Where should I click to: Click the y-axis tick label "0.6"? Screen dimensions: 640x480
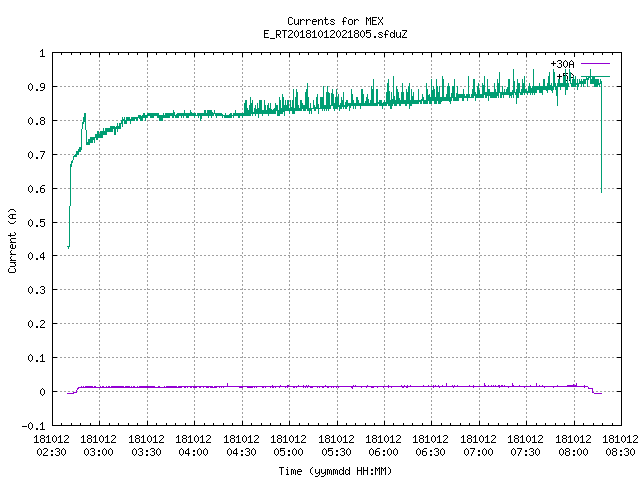pyautogui.click(x=36, y=189)
